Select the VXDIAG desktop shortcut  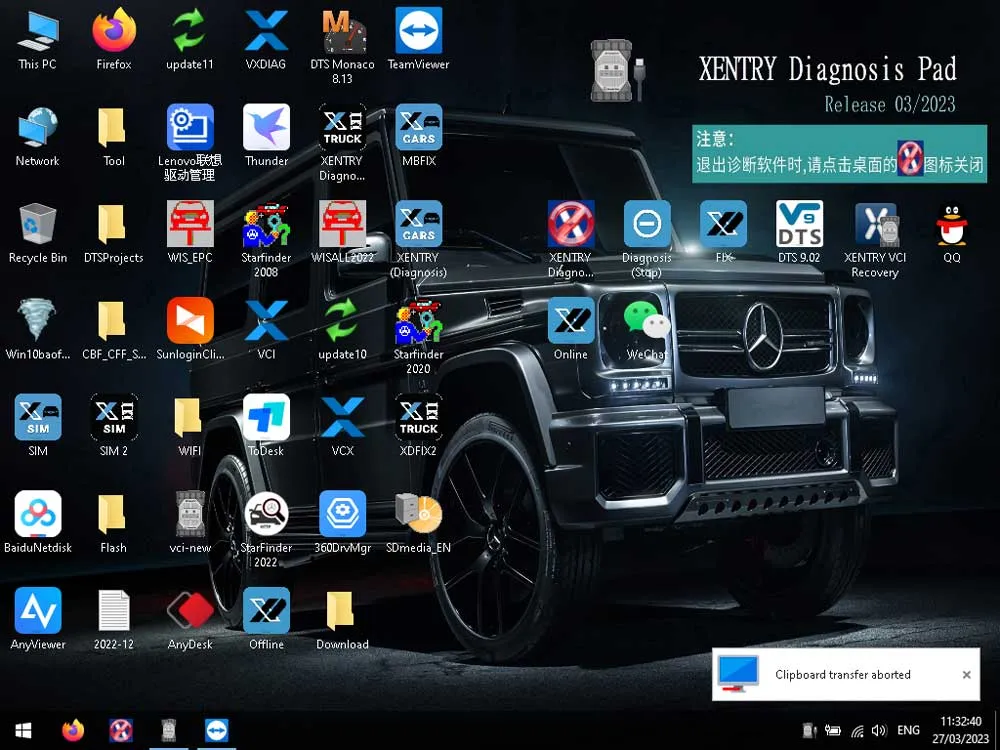click(266, 40)
